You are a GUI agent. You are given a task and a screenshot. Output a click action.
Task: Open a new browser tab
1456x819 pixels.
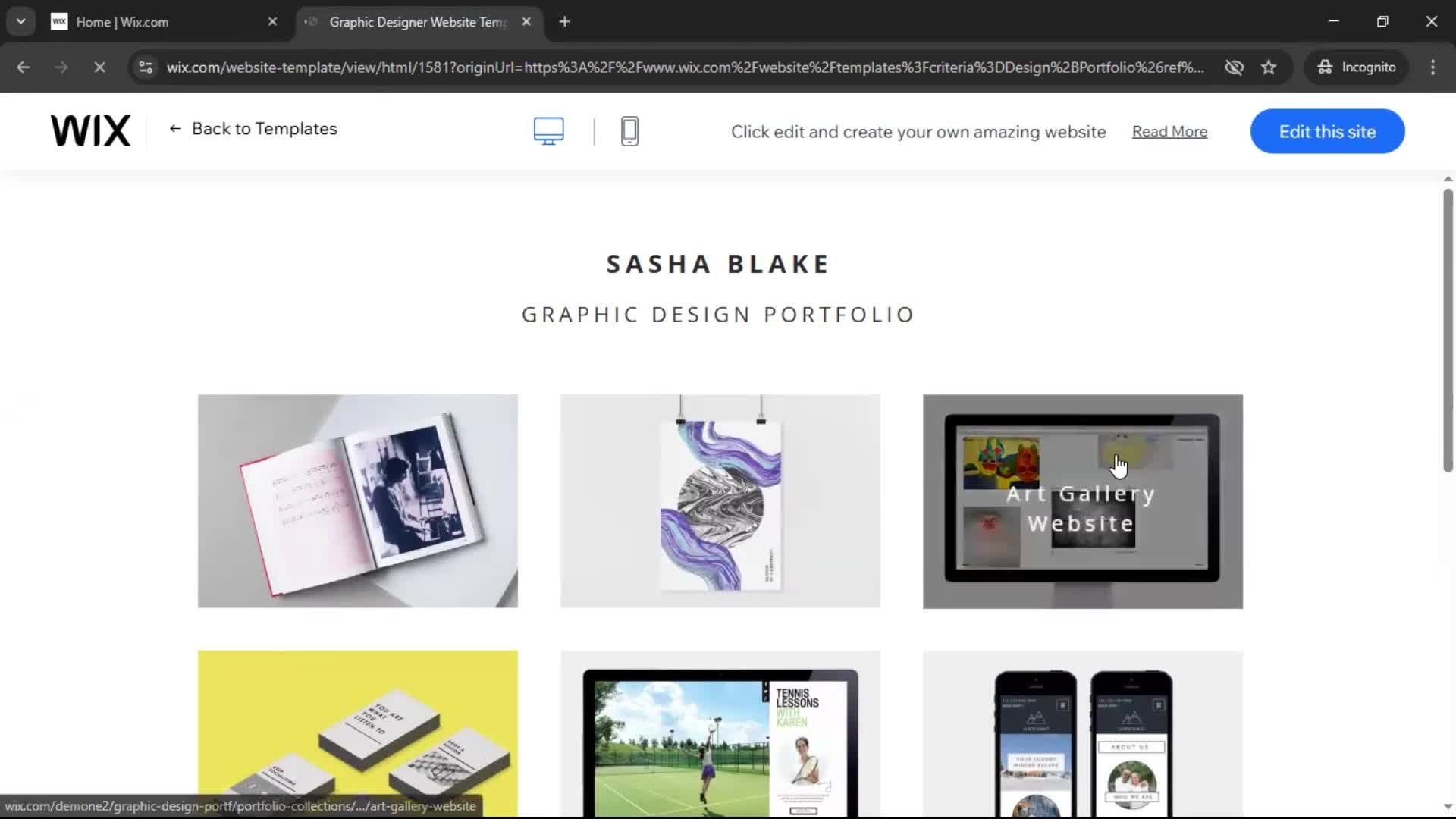point(564,22)
